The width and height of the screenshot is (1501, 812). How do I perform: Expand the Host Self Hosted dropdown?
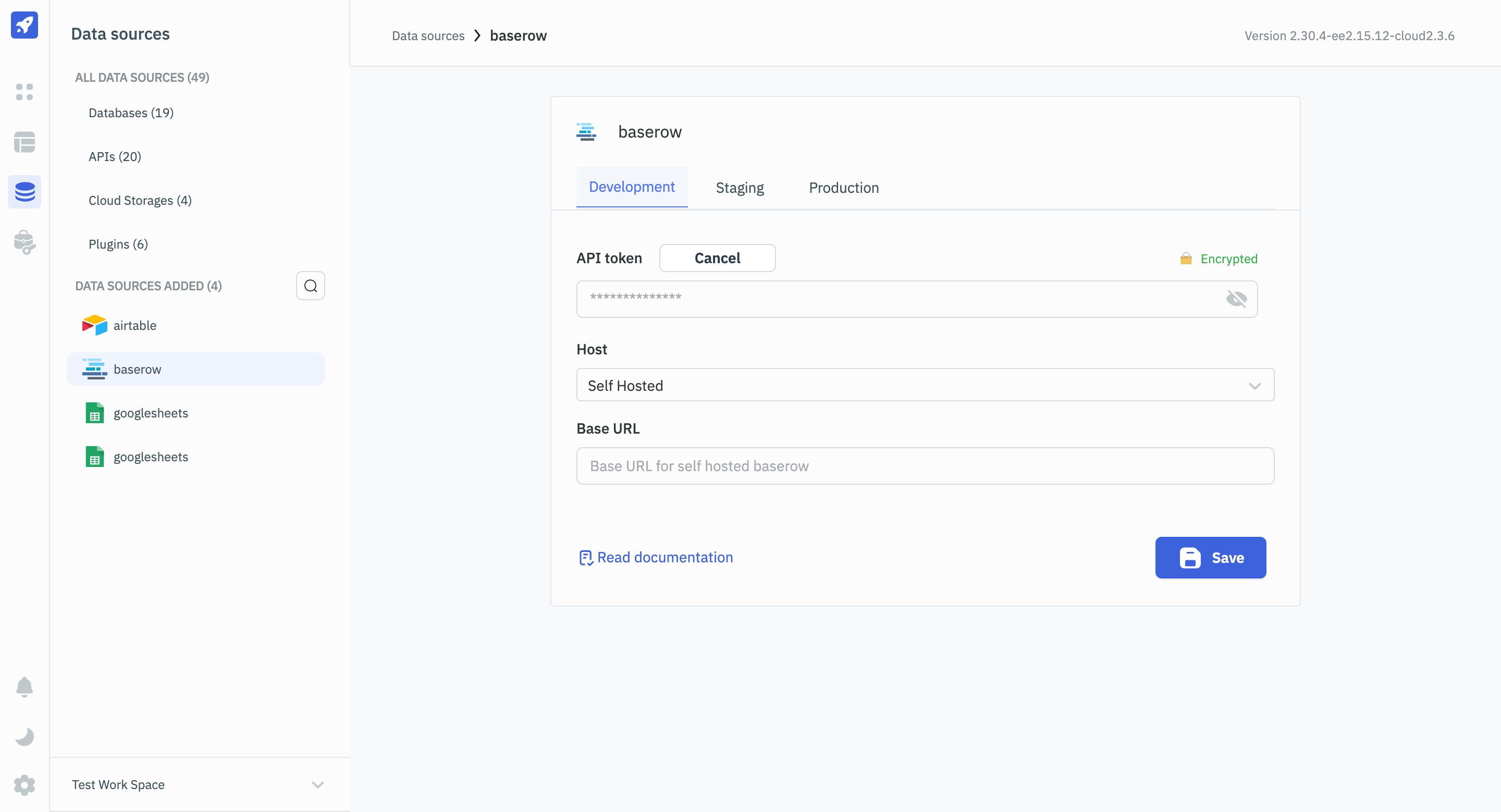tap(925, 385)
